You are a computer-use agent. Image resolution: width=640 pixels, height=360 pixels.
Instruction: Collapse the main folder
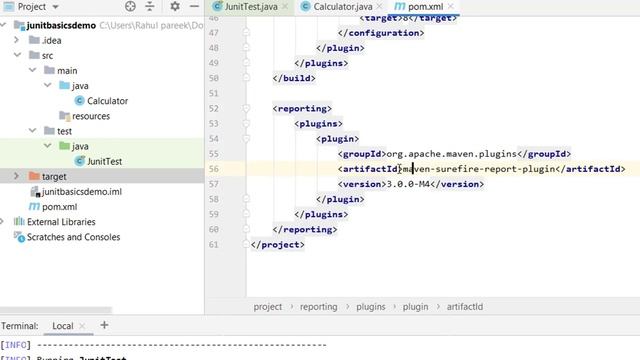32,70
